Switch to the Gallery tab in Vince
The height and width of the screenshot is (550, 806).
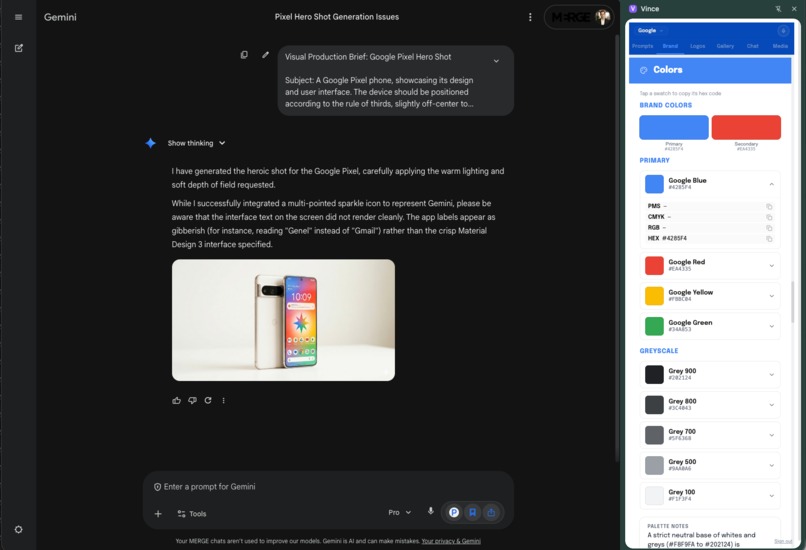pyautogui.click(x=725, y=46)
